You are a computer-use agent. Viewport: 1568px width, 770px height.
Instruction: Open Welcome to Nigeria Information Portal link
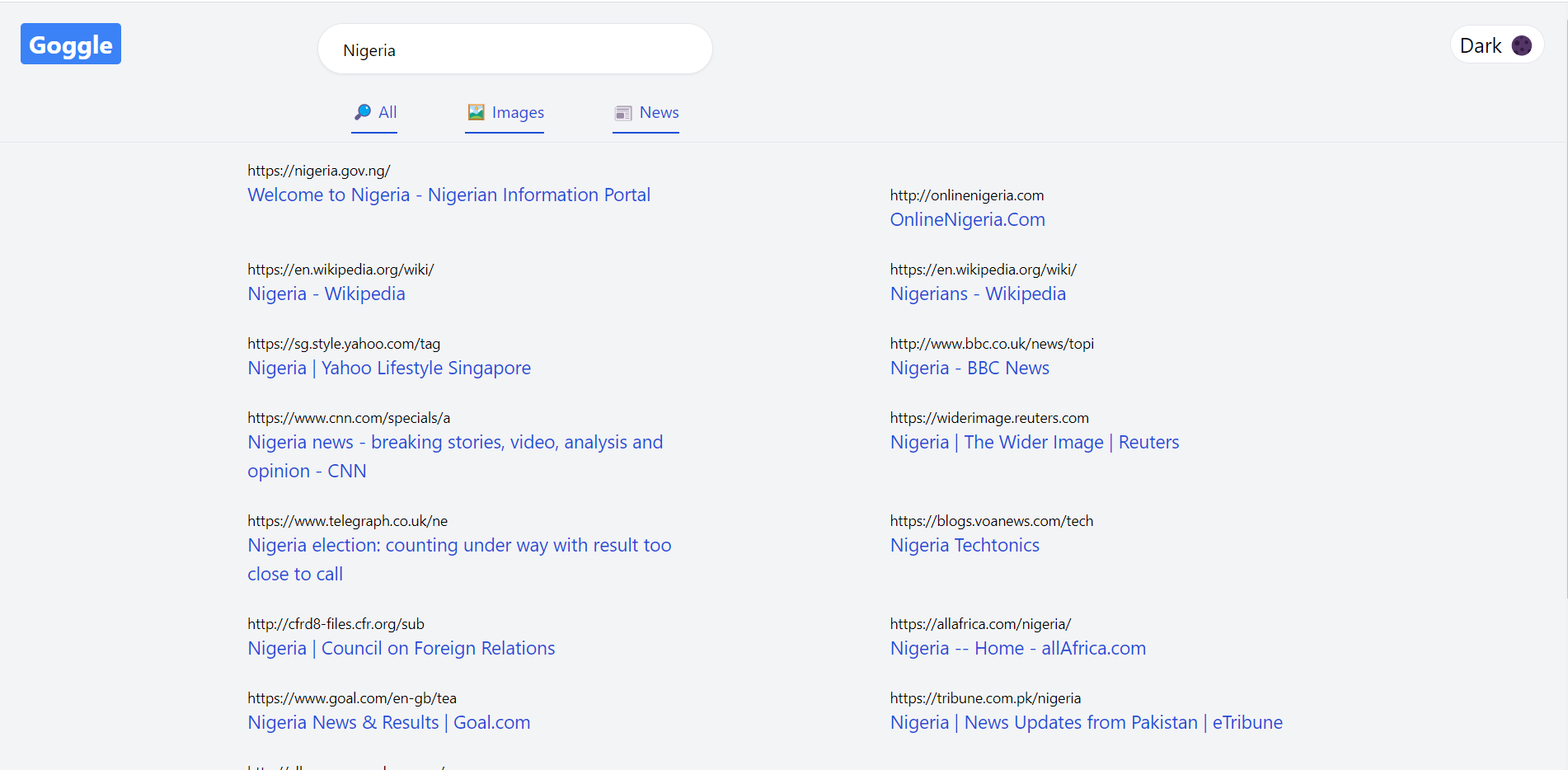pos(448,195)
